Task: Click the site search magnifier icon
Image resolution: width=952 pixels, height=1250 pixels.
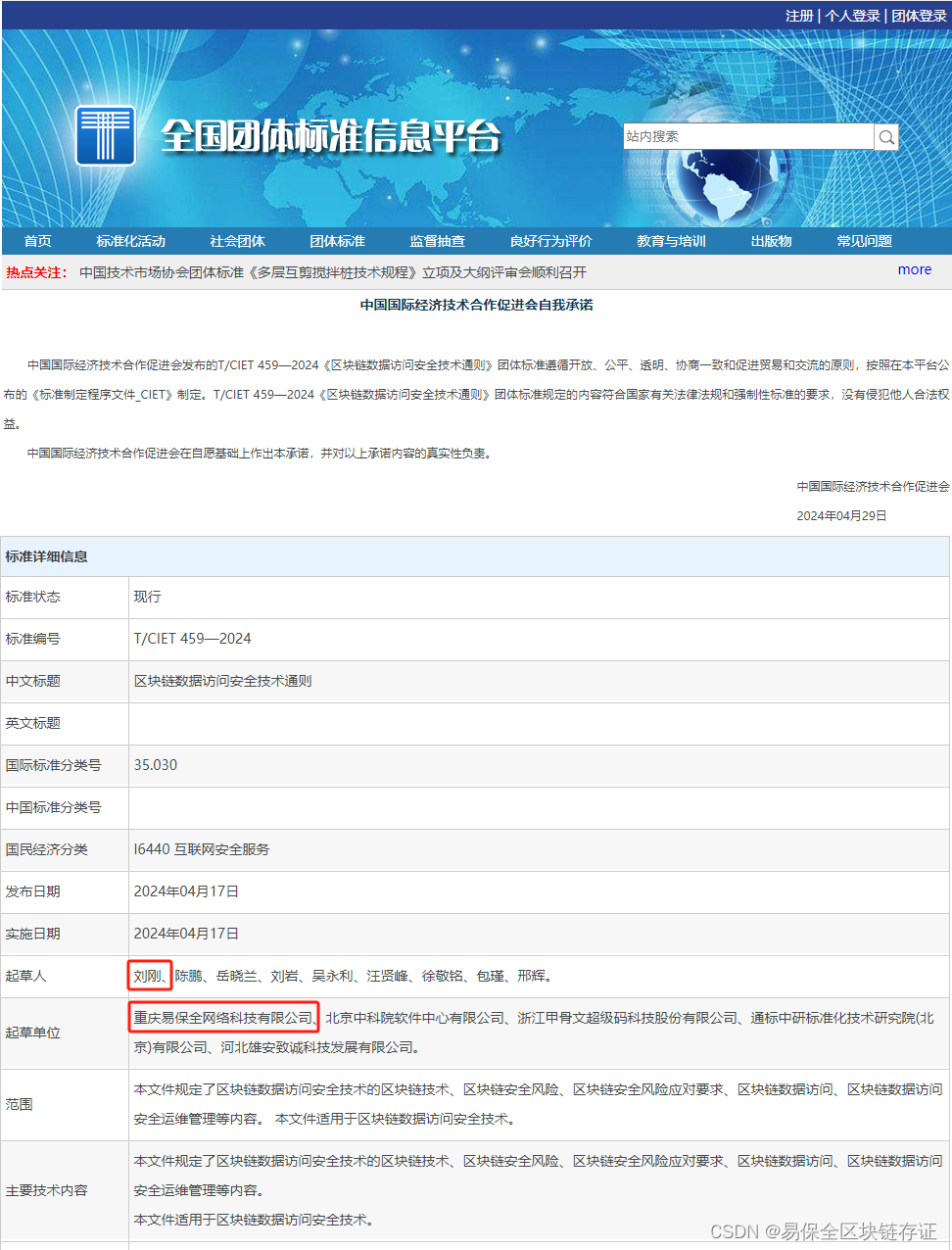Action: click(886, 137)
